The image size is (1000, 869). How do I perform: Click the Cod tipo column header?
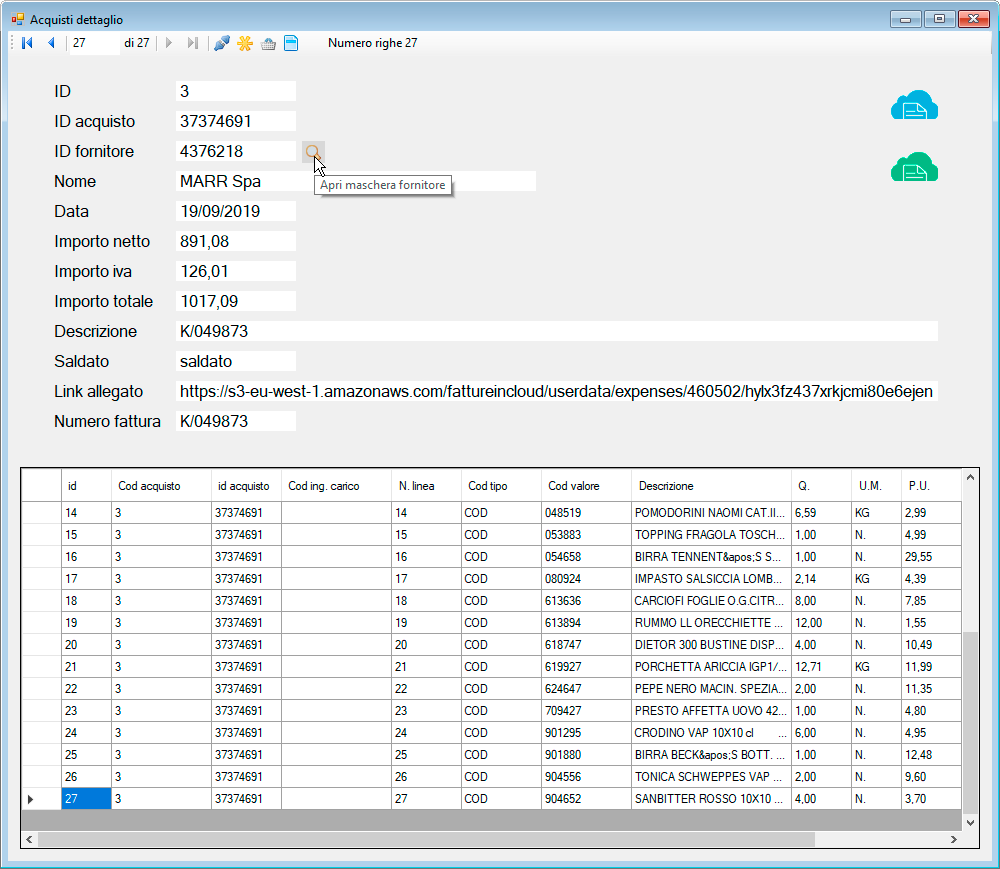tap(501, 486)
